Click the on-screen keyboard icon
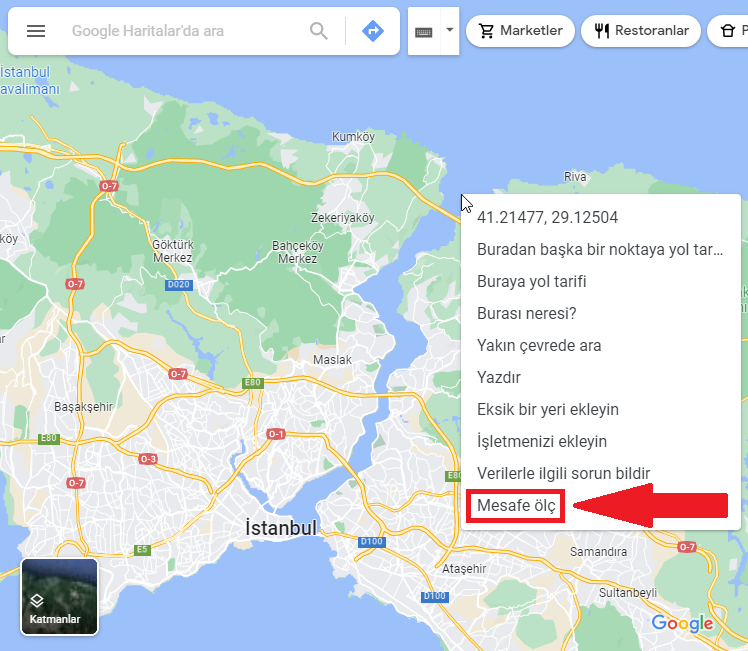Screen dimensions: 748x651 point(424,32)
